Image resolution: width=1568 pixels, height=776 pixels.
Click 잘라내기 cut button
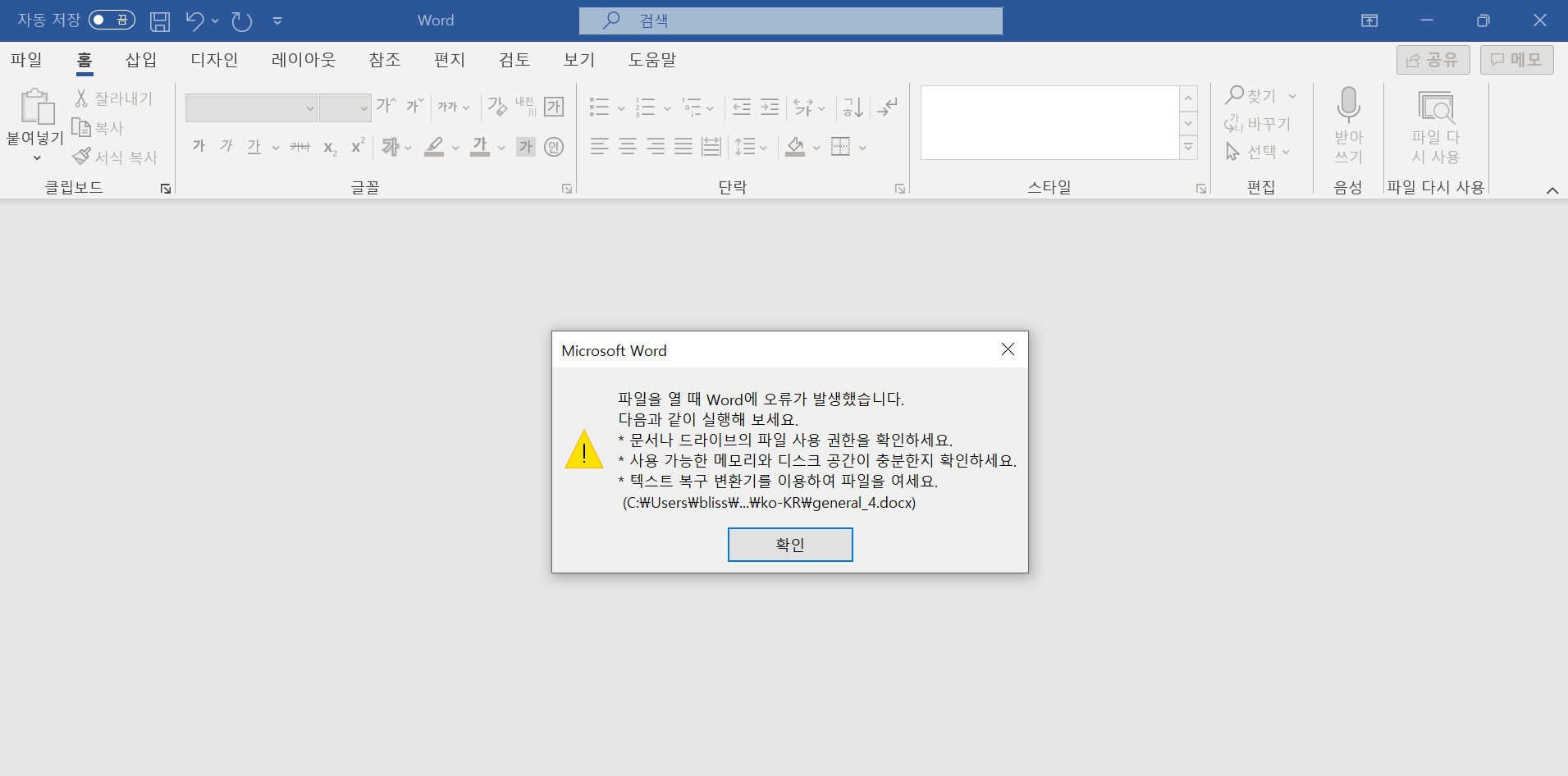click(x=113, y=98)
